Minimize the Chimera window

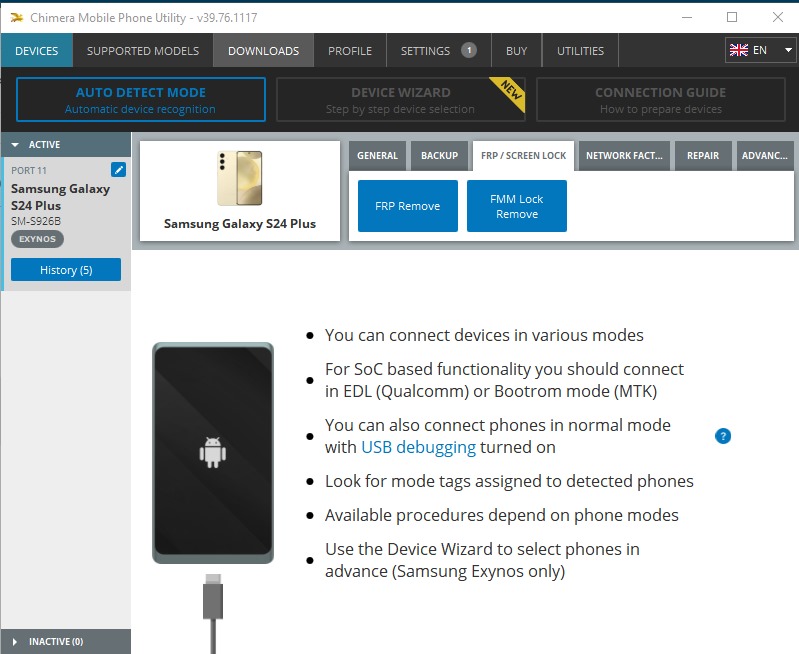[687, 17]
